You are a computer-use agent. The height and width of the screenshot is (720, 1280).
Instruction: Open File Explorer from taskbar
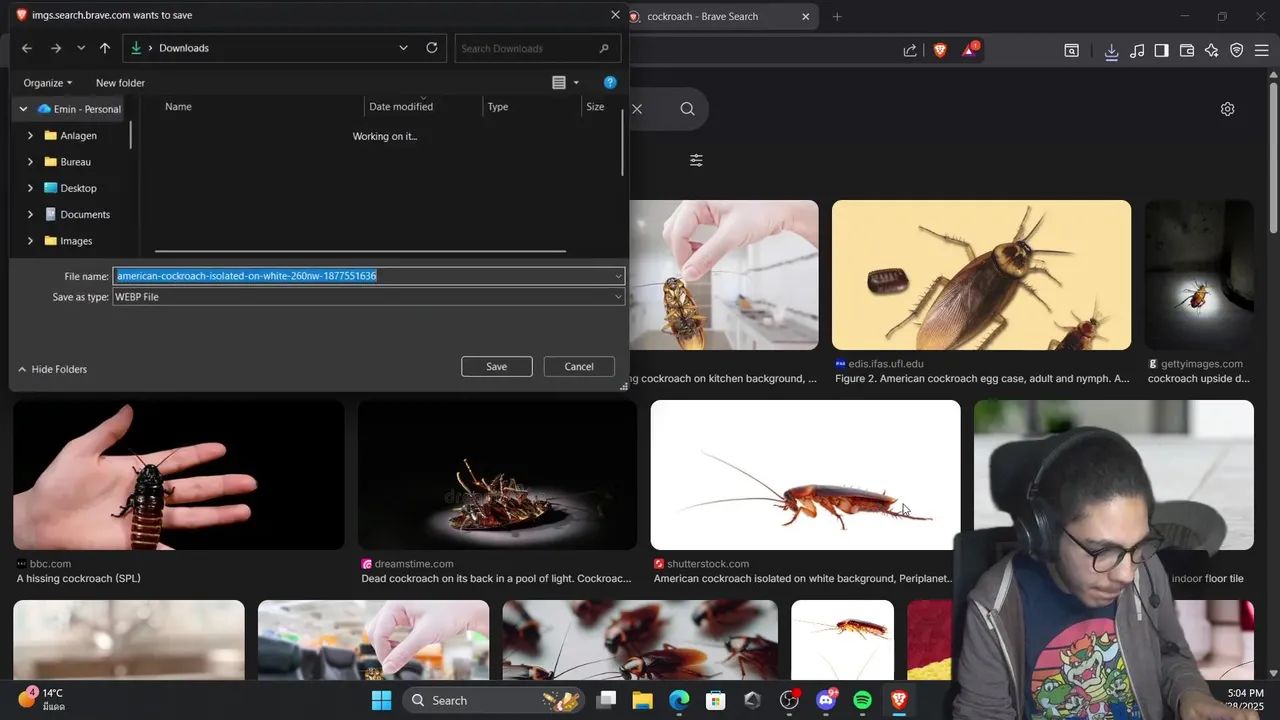click(642, 700)
